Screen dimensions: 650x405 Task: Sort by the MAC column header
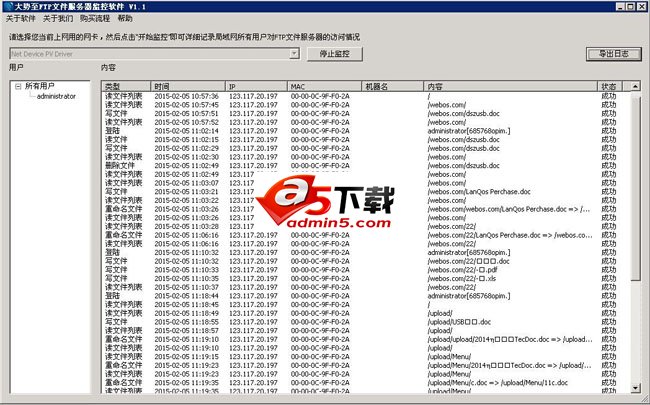click(x=324, y=86)
